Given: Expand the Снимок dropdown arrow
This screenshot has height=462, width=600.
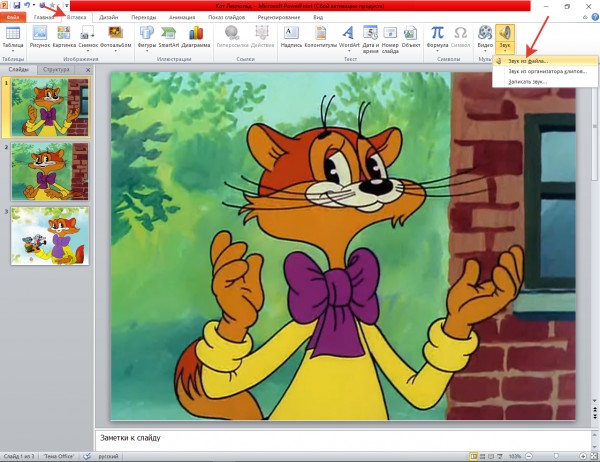Looking at the screenshot, I should coord(88,51).
